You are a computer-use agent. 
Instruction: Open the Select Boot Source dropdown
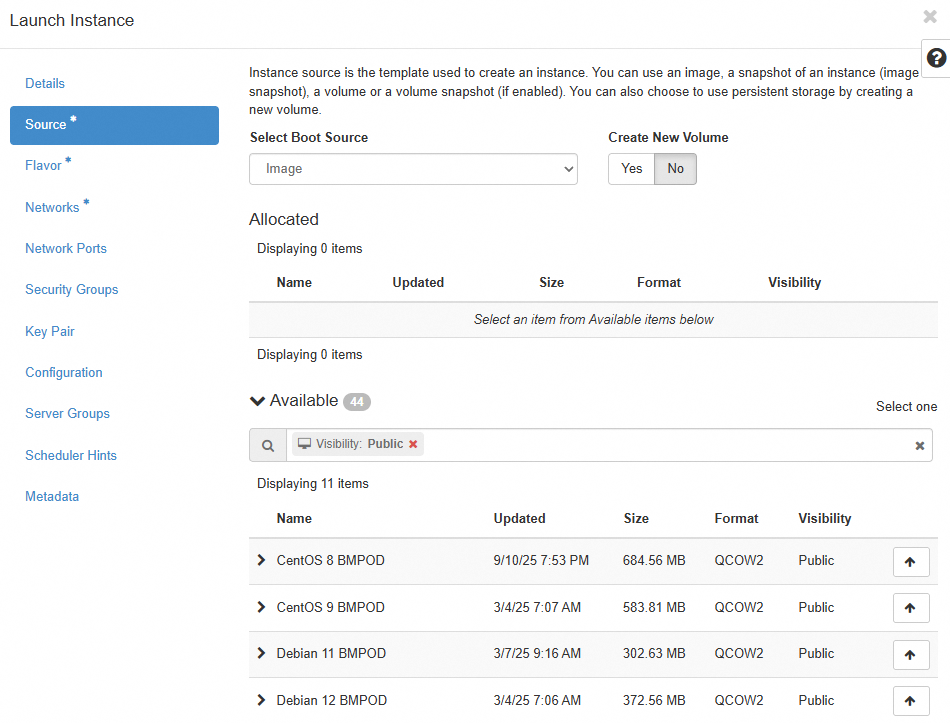coord(413,169)
